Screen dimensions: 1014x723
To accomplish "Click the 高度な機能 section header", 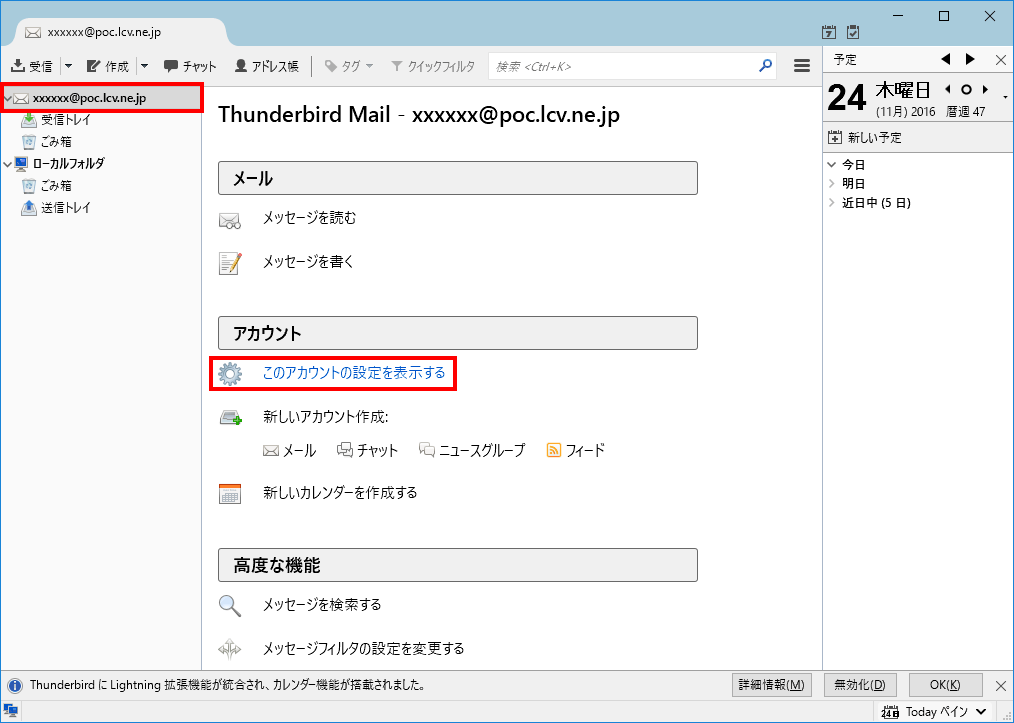I will [x=458, y=565].
